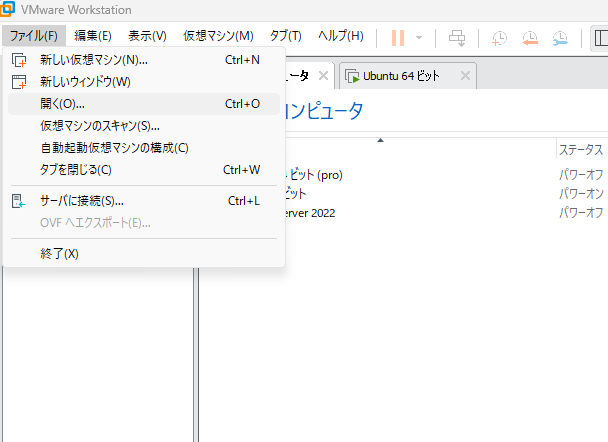Click the new window menu icon

pos(19,82)
